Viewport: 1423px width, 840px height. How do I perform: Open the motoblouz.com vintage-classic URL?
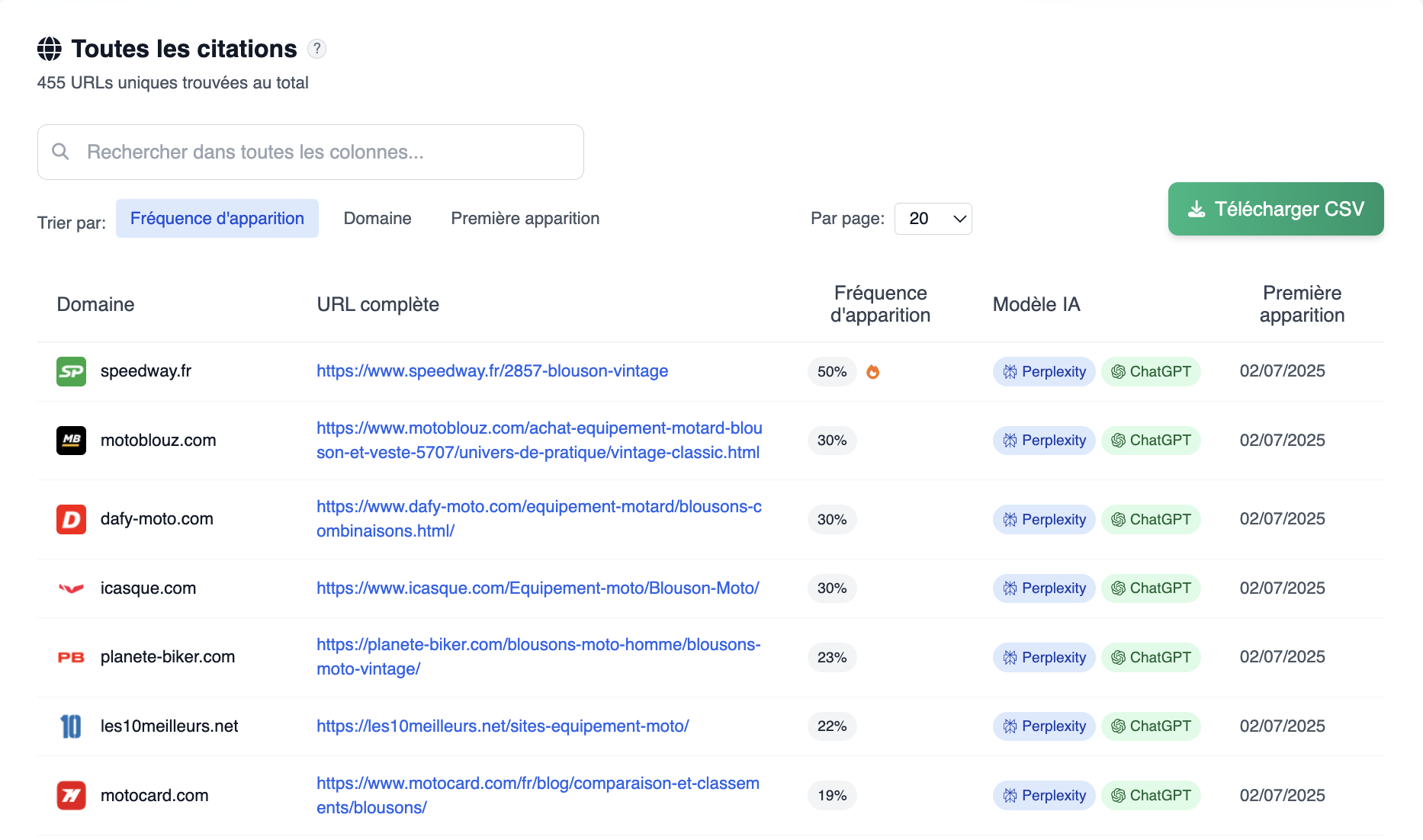point(540,441)
